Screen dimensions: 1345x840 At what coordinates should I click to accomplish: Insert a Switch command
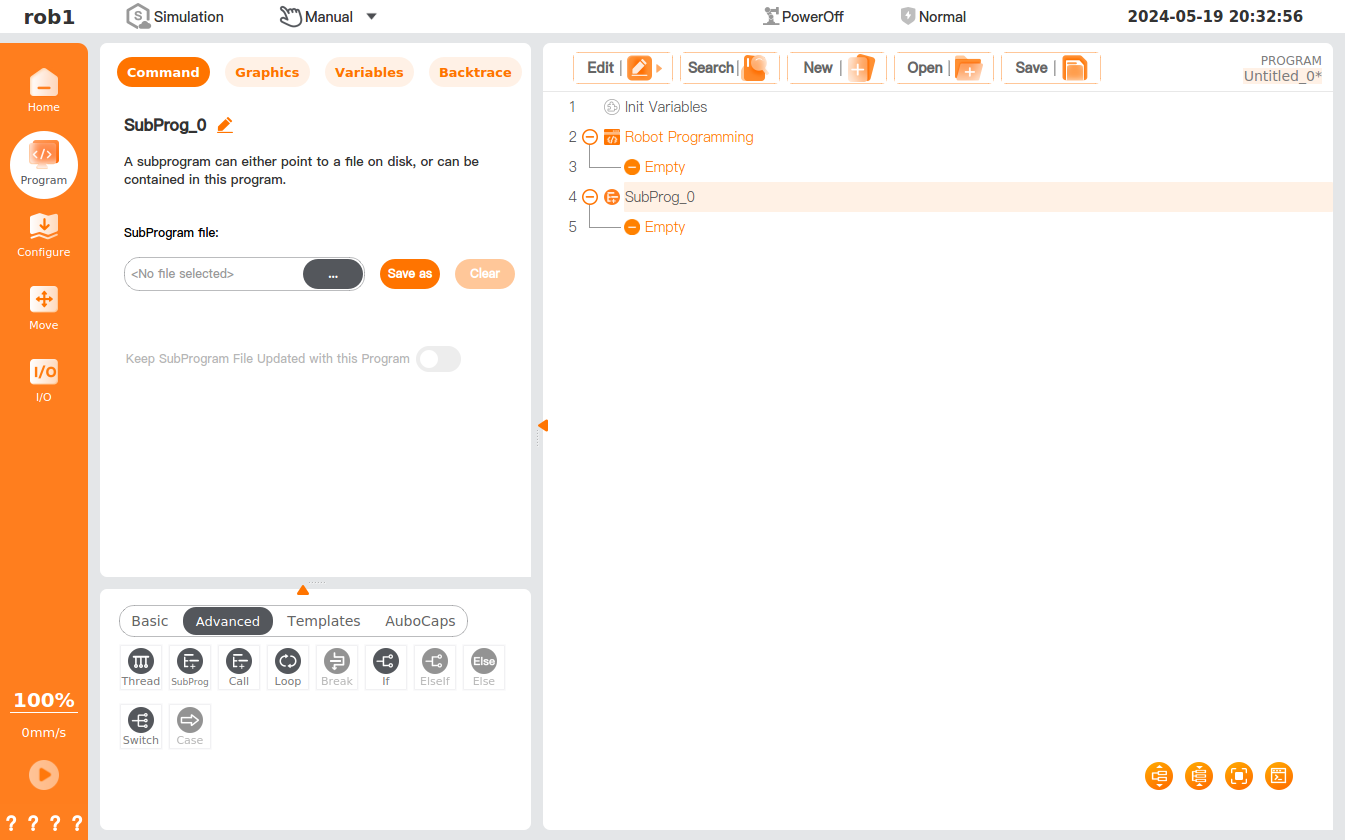(x=141, y=726)
